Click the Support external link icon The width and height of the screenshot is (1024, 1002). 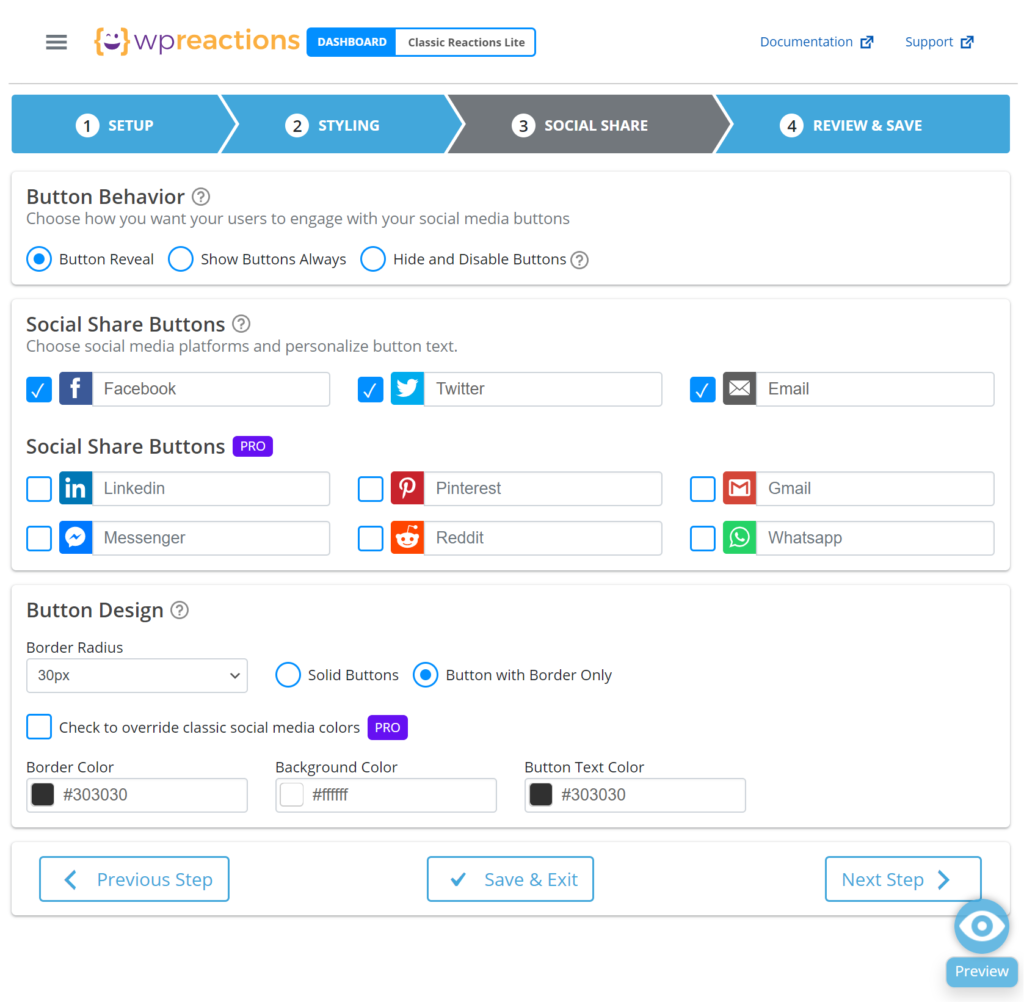click(967, 42)
